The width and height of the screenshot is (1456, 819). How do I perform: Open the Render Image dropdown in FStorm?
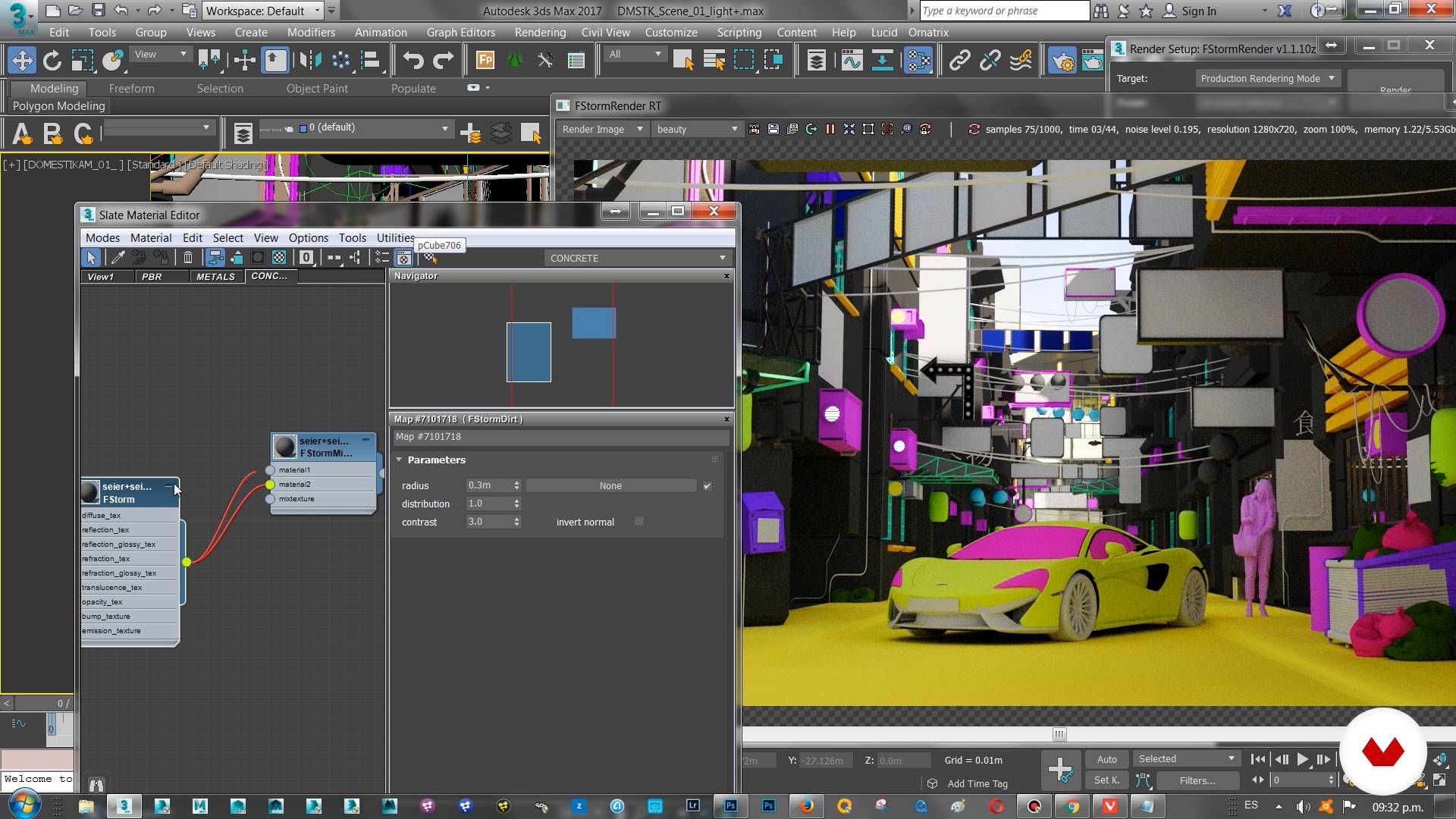click(x=602, y=130)
